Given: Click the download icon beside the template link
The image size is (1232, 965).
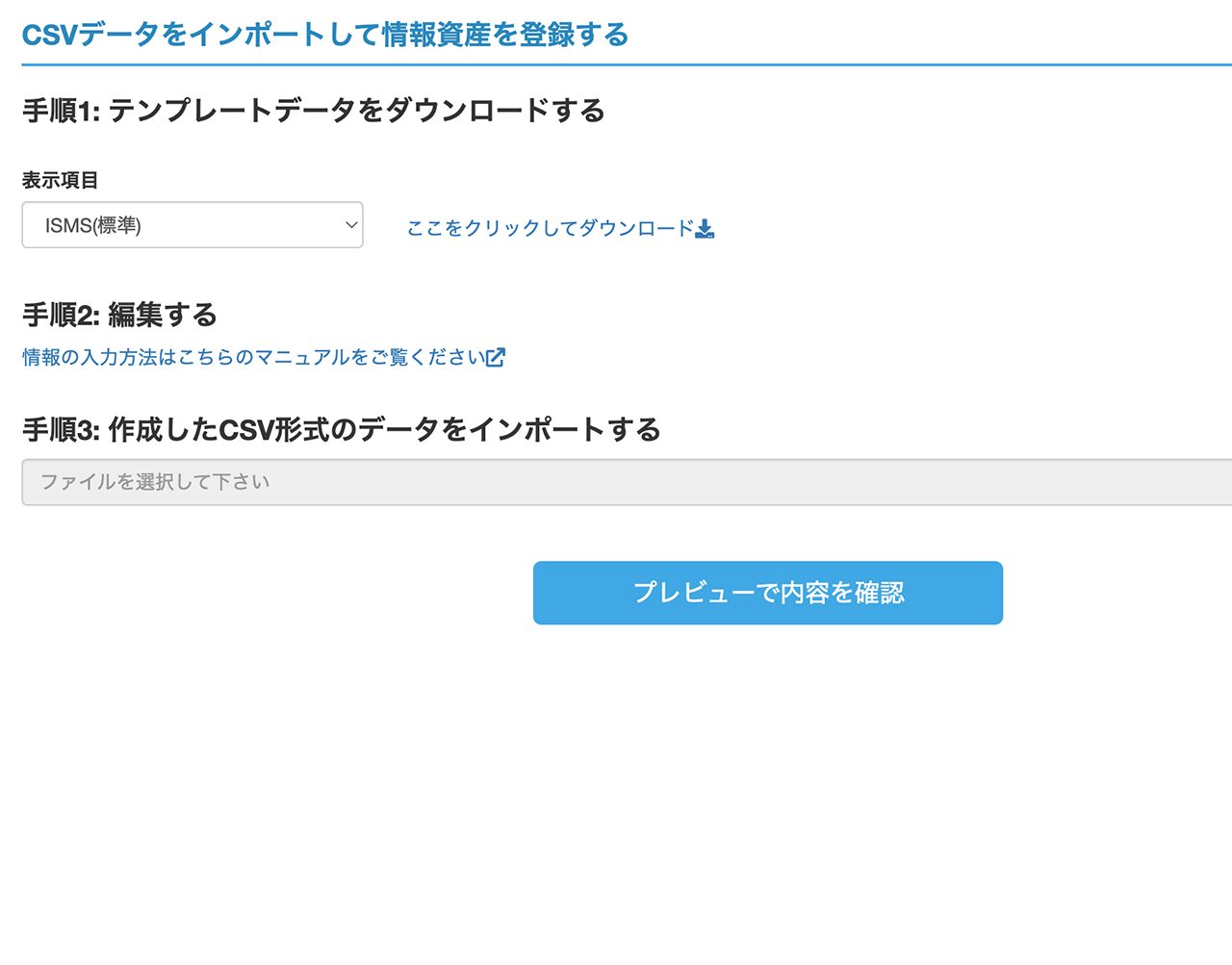Looking at the screenshot, I should pos(705,228).
